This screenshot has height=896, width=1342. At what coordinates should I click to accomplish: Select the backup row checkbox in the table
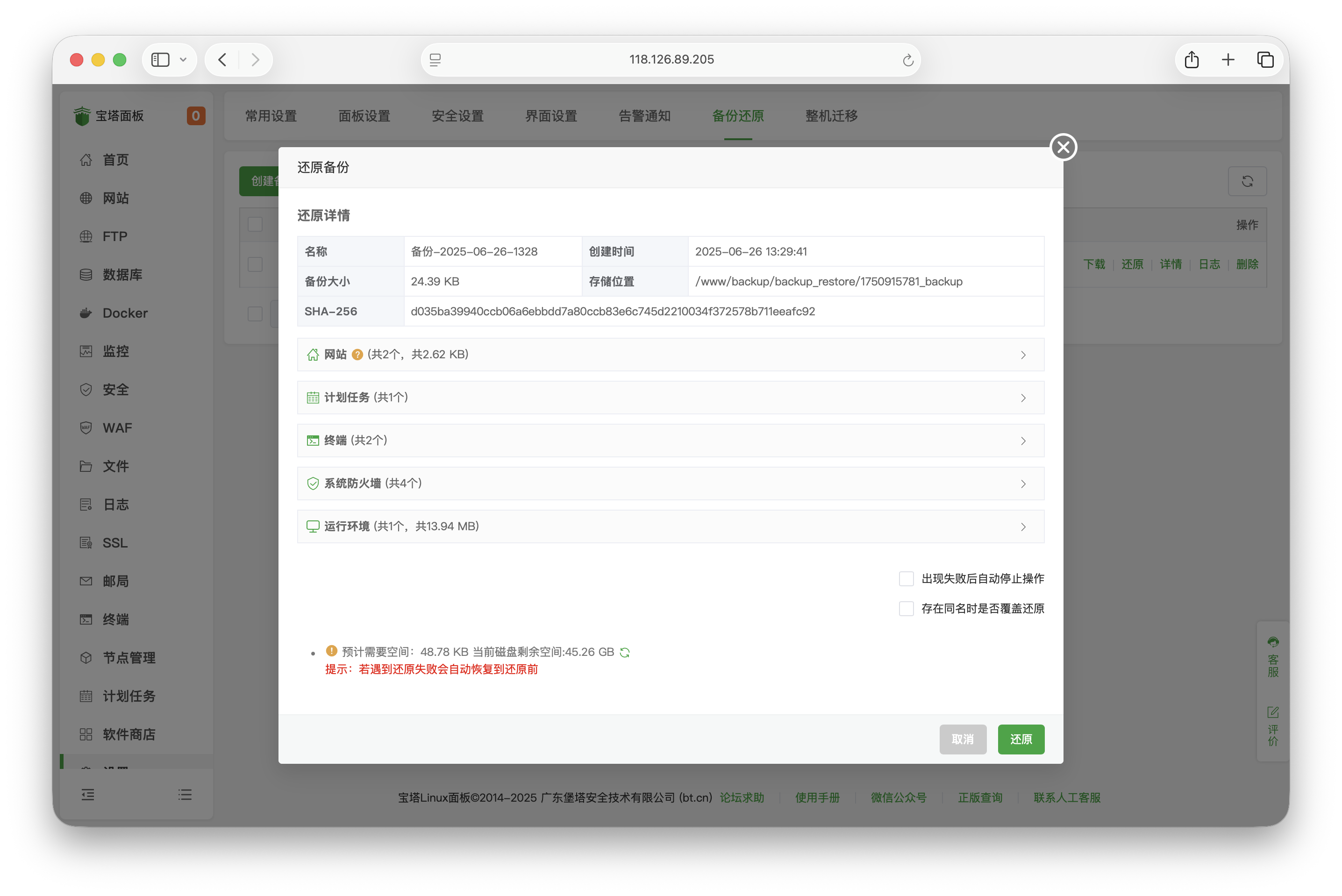[255, 264]
